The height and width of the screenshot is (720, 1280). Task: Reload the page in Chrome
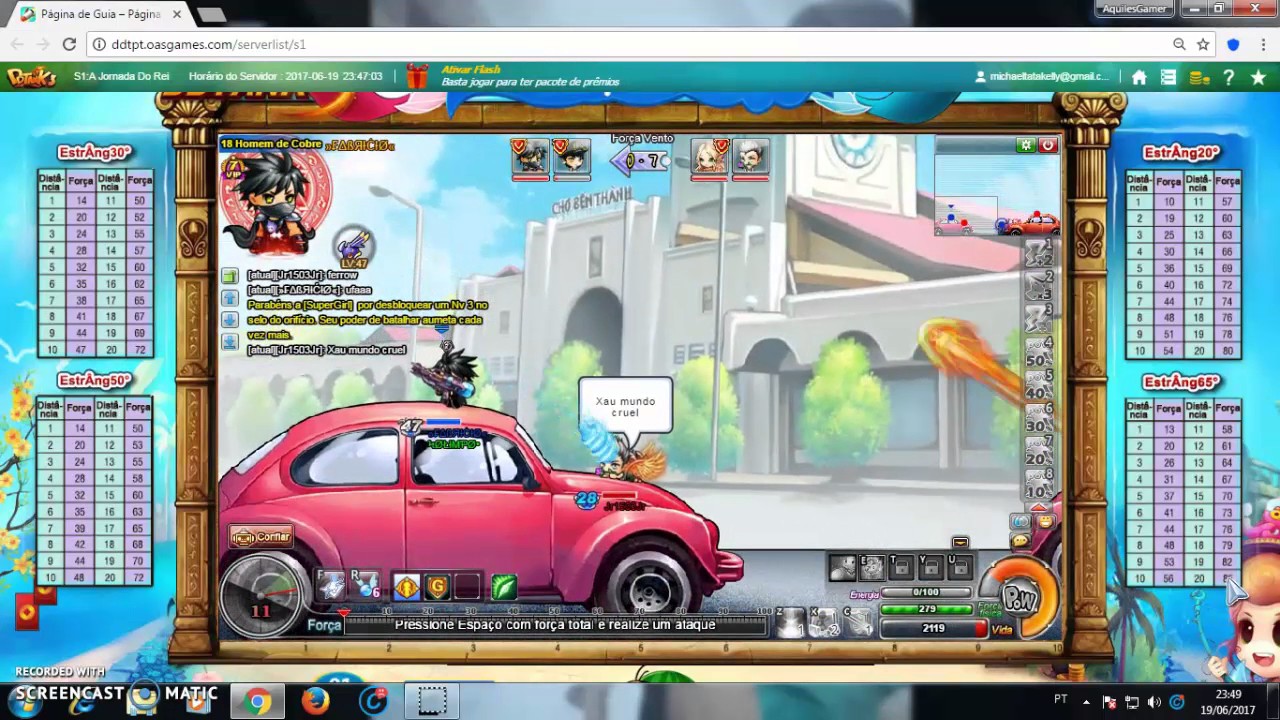coord(69,44)
